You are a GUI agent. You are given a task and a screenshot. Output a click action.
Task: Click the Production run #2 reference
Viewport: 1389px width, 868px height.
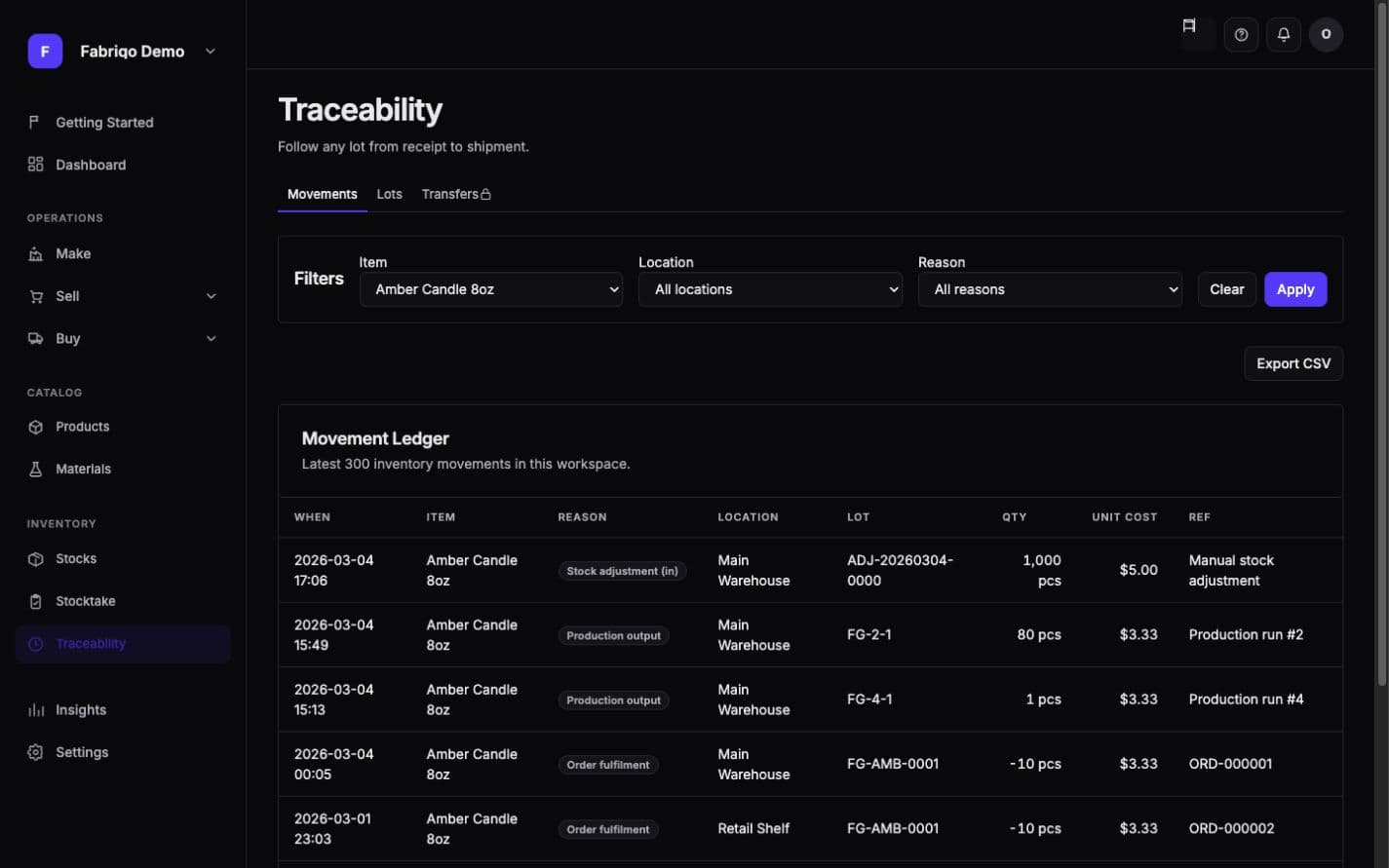point(1246,634)
